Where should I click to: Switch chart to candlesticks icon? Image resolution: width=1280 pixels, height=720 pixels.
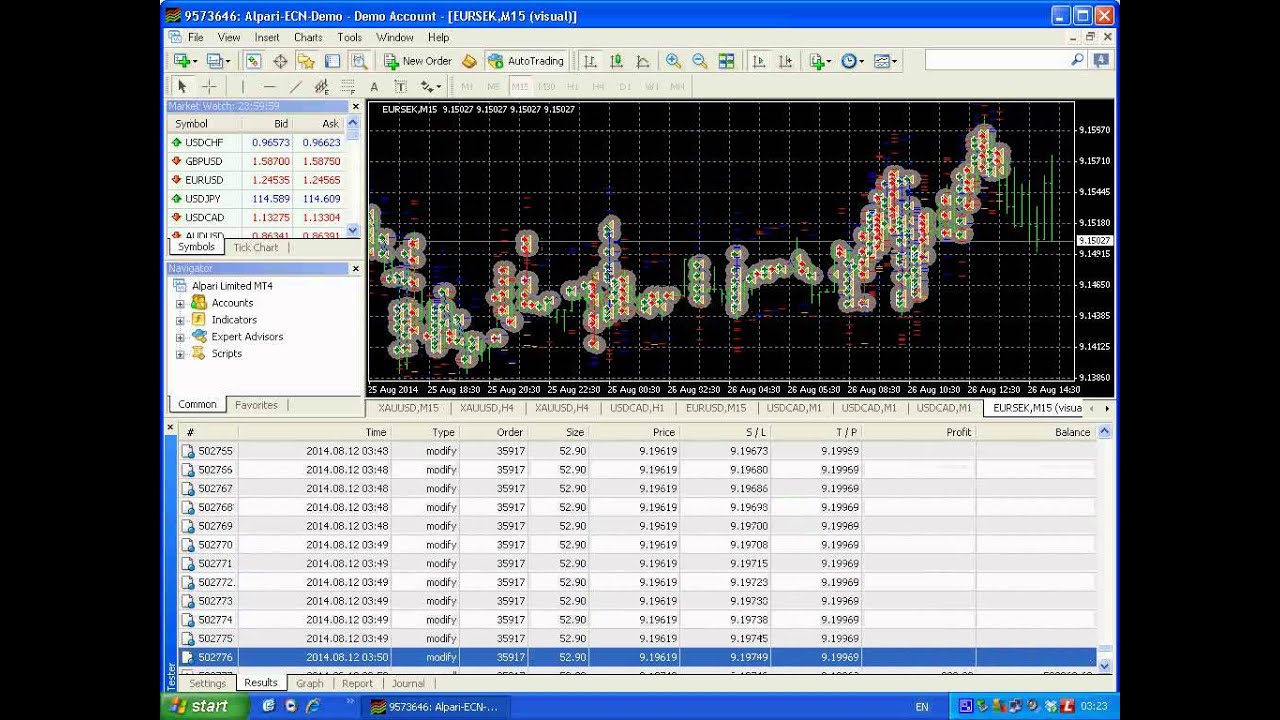(x=616, y=61)
